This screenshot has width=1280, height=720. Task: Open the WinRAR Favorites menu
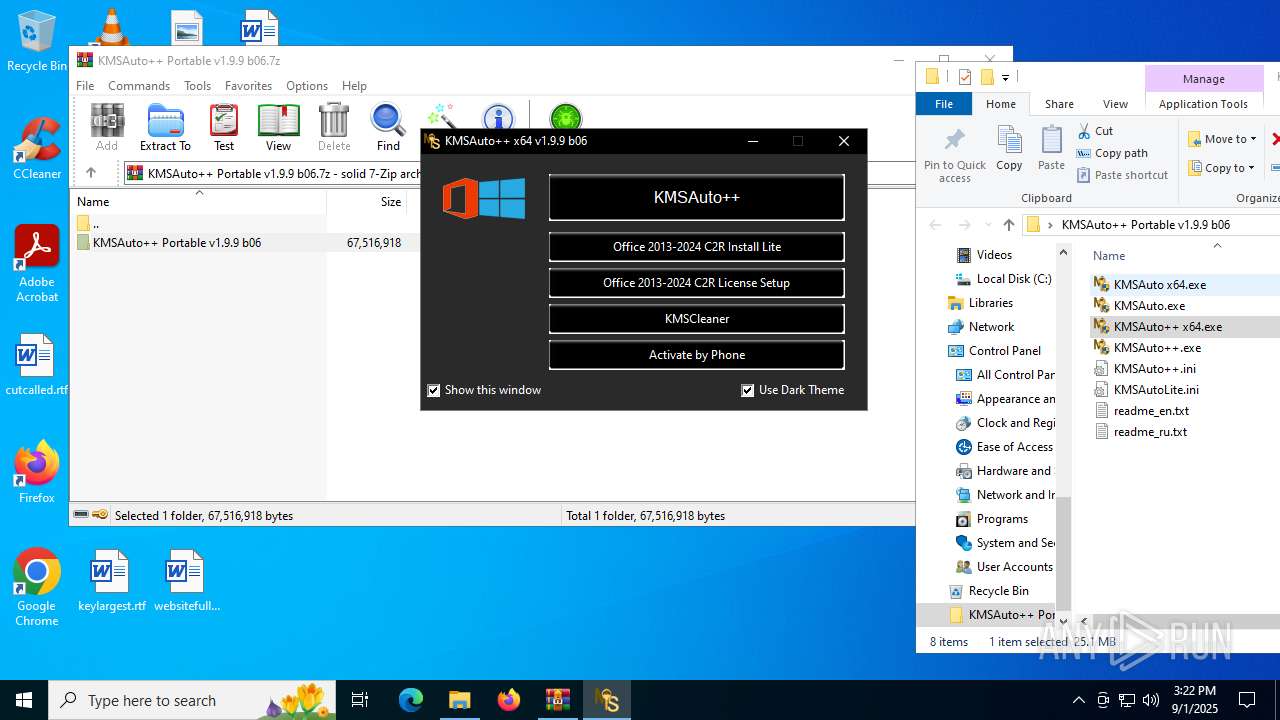click(248, 86)
